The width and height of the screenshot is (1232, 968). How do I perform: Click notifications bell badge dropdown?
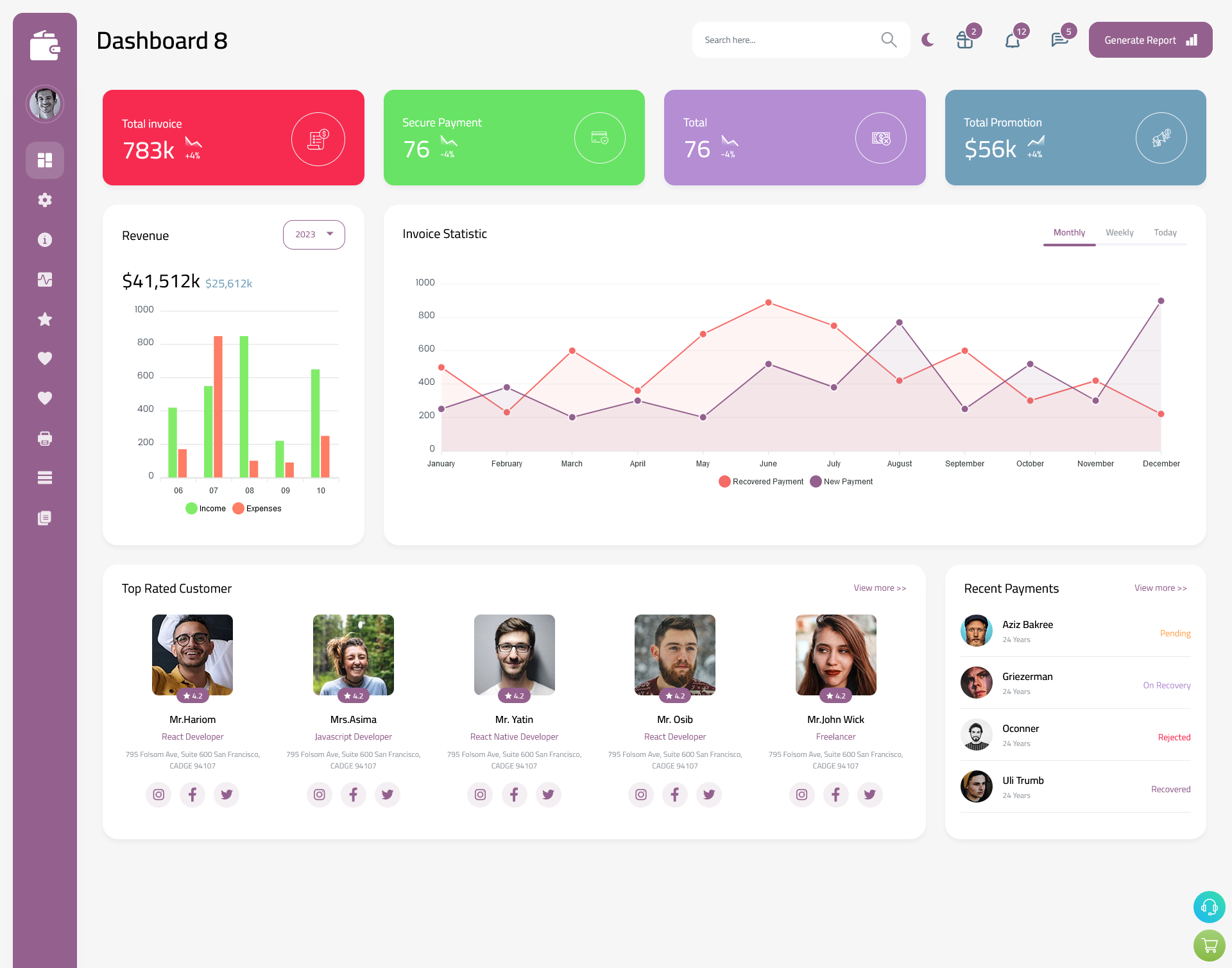[1012, 39]
